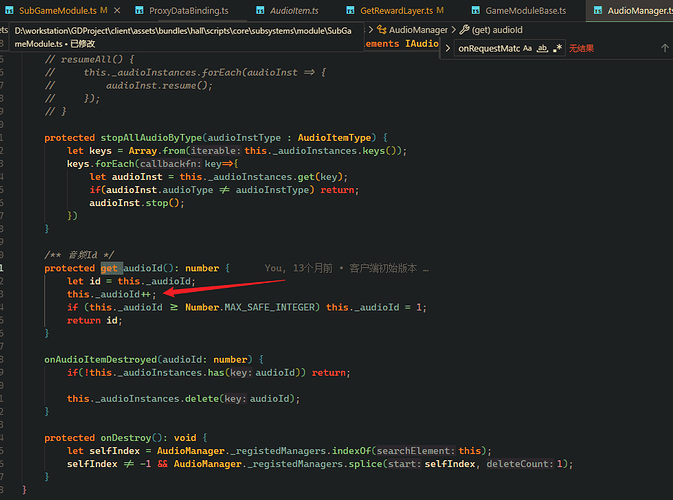The image size is (673, 500).
Task: Click the TypeScript icon on AudioManager.ts tab
Action: 597,10
